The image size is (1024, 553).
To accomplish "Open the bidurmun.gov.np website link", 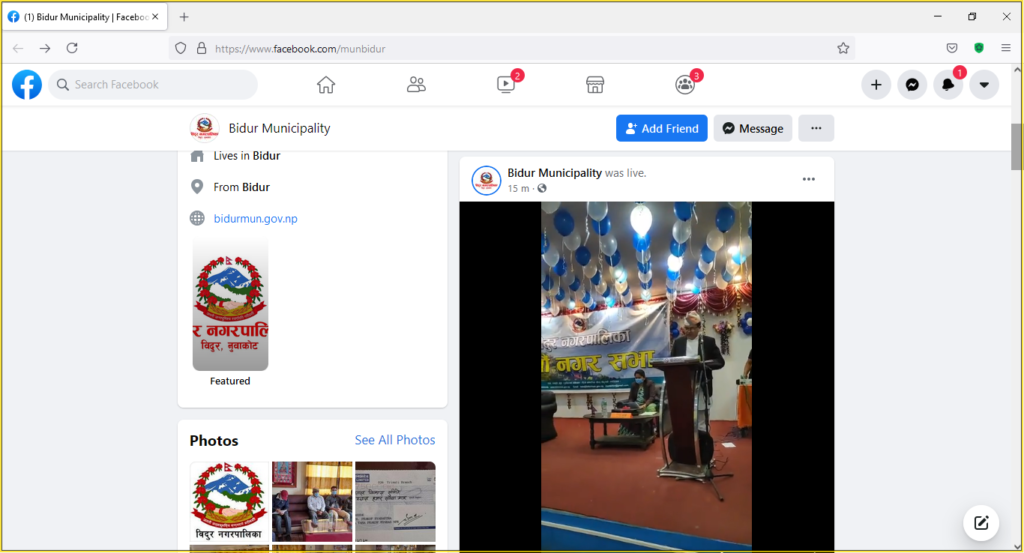I will (255, 218).
